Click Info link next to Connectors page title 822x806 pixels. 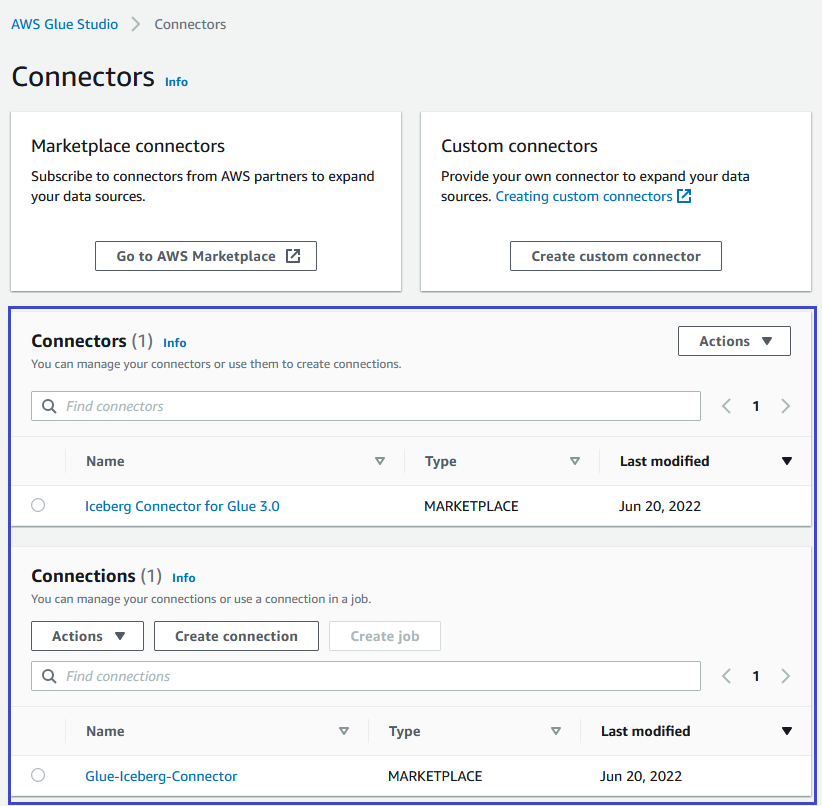point(176,82)
